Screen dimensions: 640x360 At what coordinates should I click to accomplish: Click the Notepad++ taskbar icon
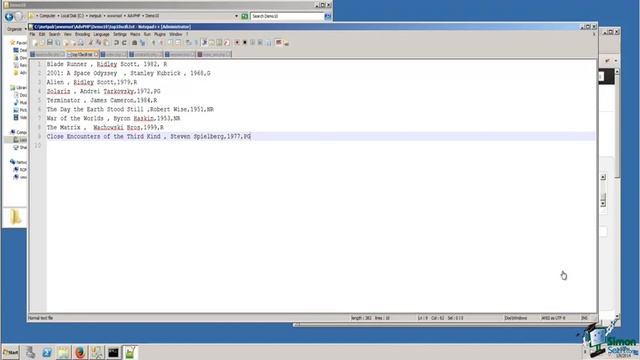(x=130, y=352)
